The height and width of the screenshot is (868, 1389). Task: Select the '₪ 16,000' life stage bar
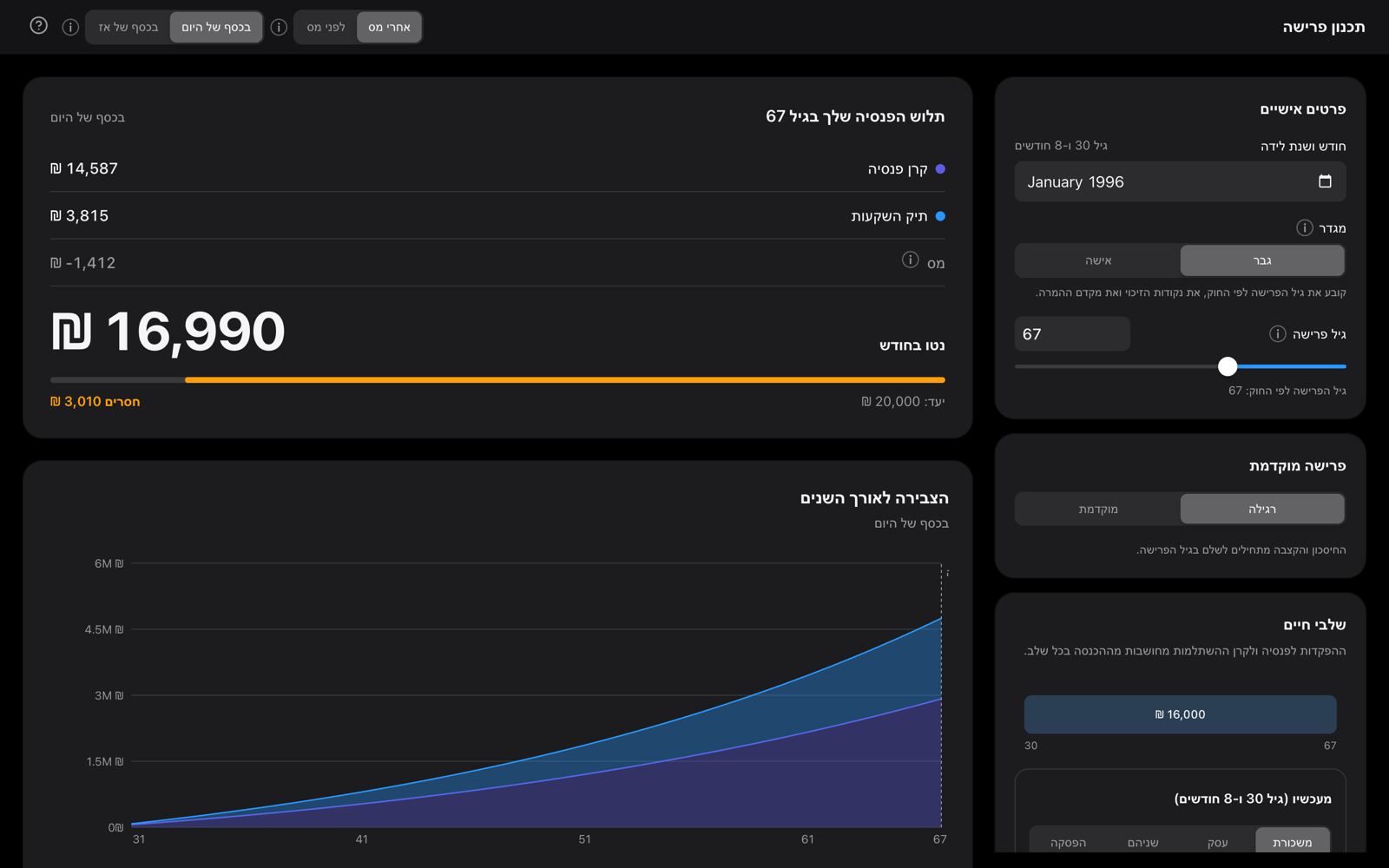pos(1180,714)
